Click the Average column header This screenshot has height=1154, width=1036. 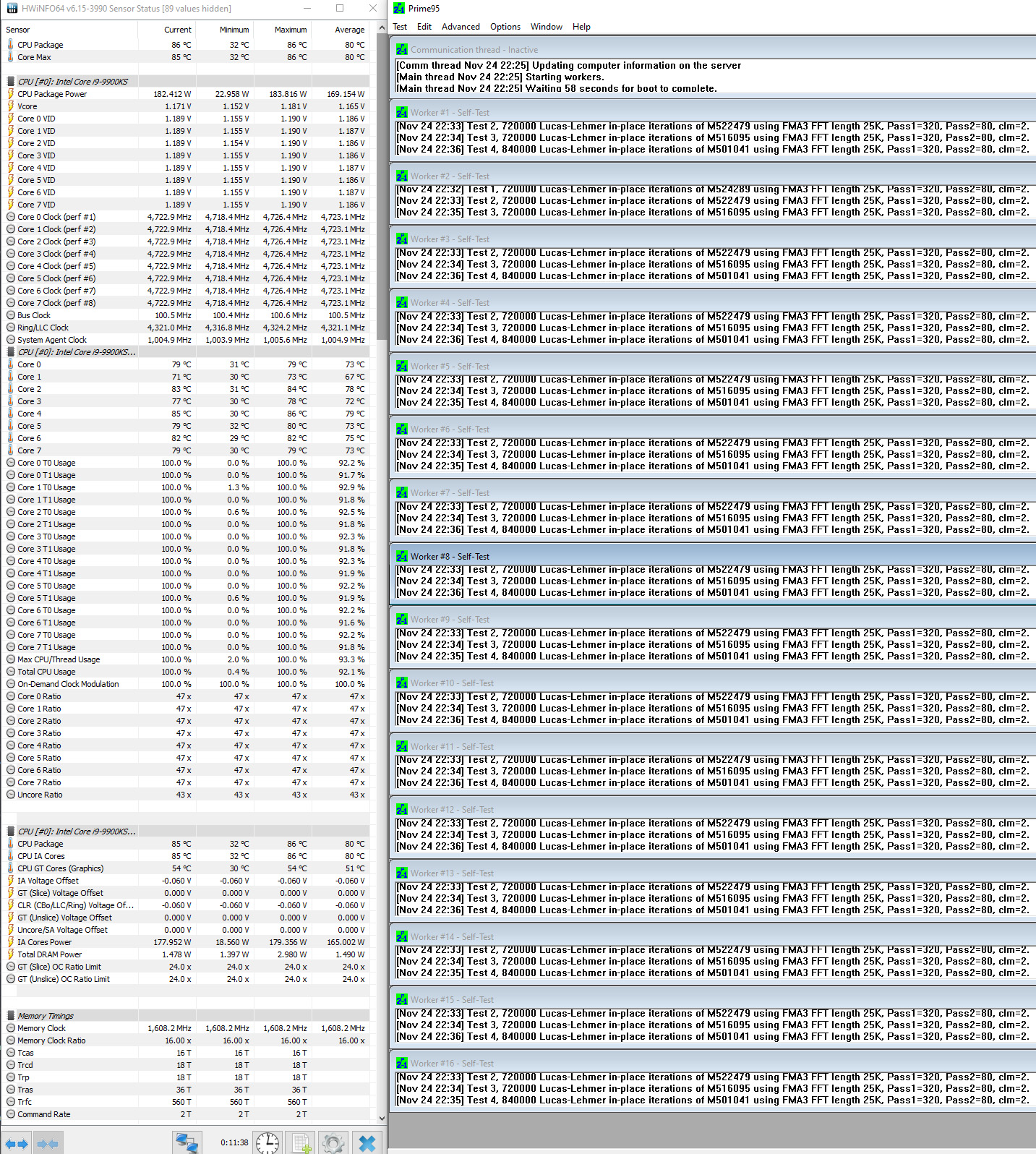coord(340,30)
